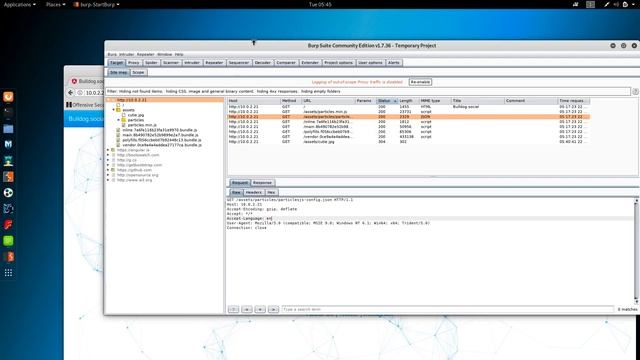Open the green dock application icon
Screen dimensions: 640x360
[8, 241]
